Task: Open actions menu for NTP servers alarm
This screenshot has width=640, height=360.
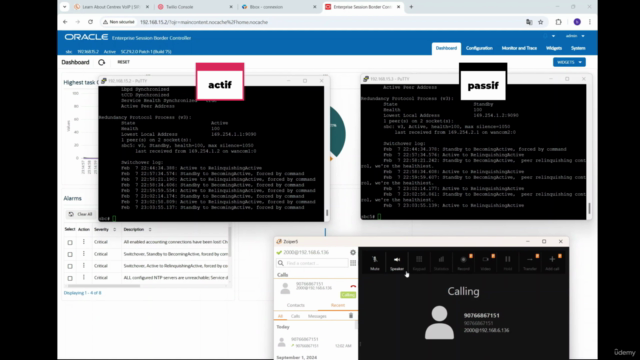Action: tap(84, 278)
